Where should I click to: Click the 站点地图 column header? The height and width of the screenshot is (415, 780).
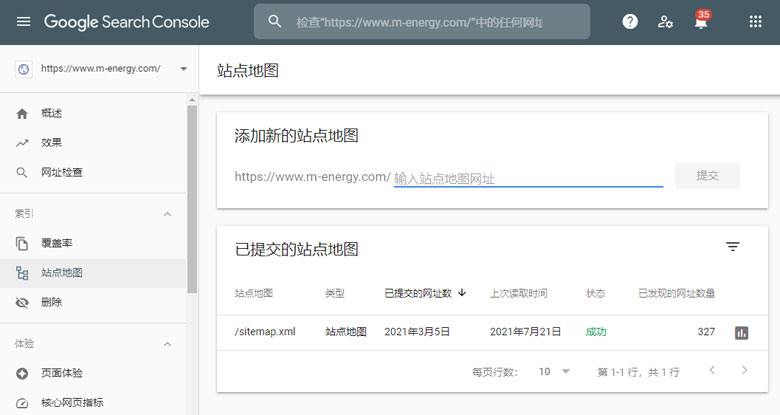254,293
